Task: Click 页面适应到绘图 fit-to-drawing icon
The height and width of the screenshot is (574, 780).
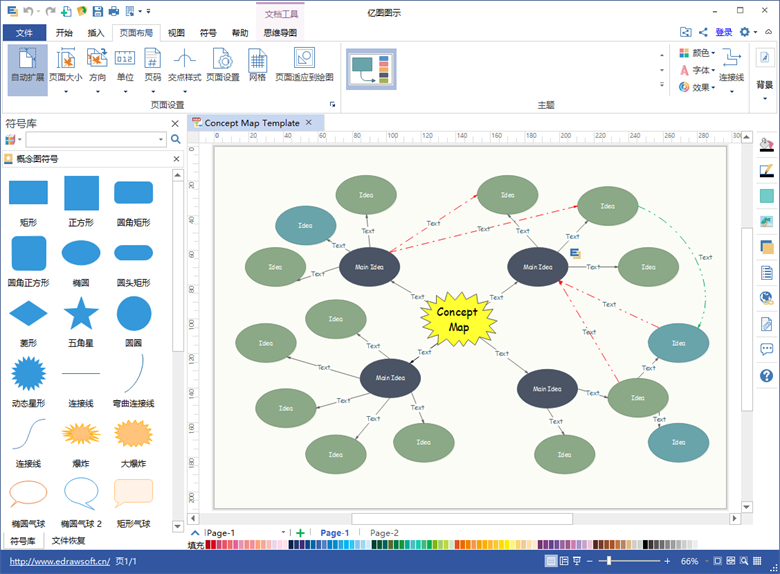Action: point(304,64)
